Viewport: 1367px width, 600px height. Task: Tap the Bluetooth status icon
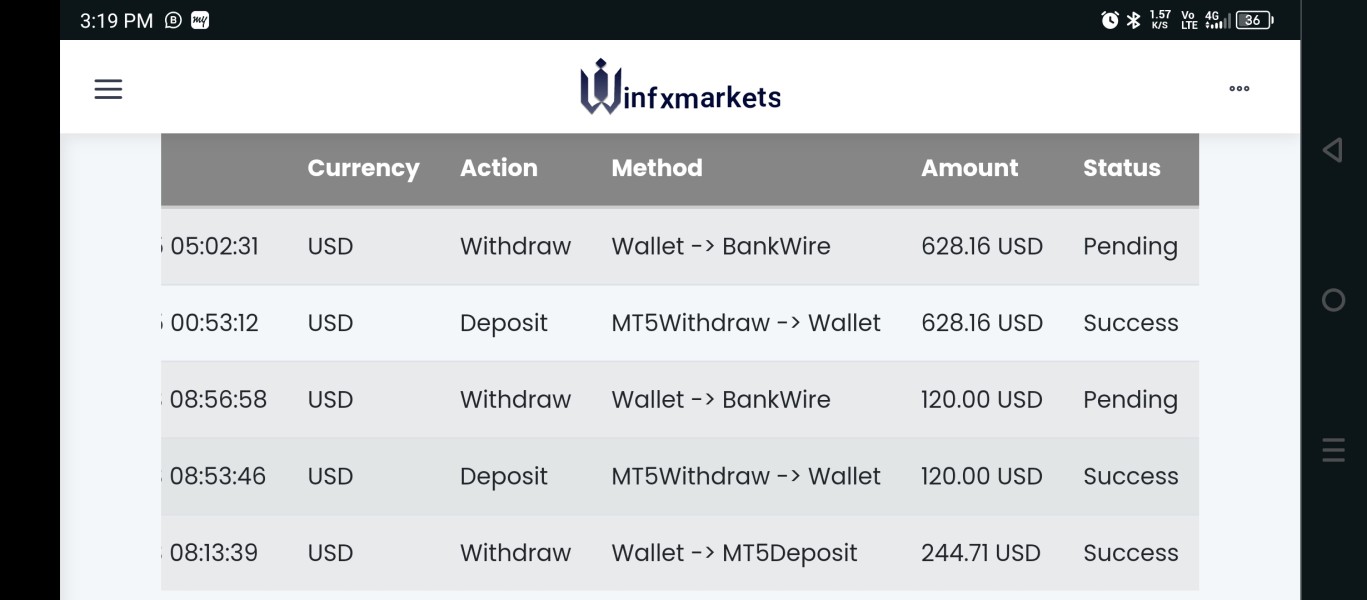(x=1133, y=20)
